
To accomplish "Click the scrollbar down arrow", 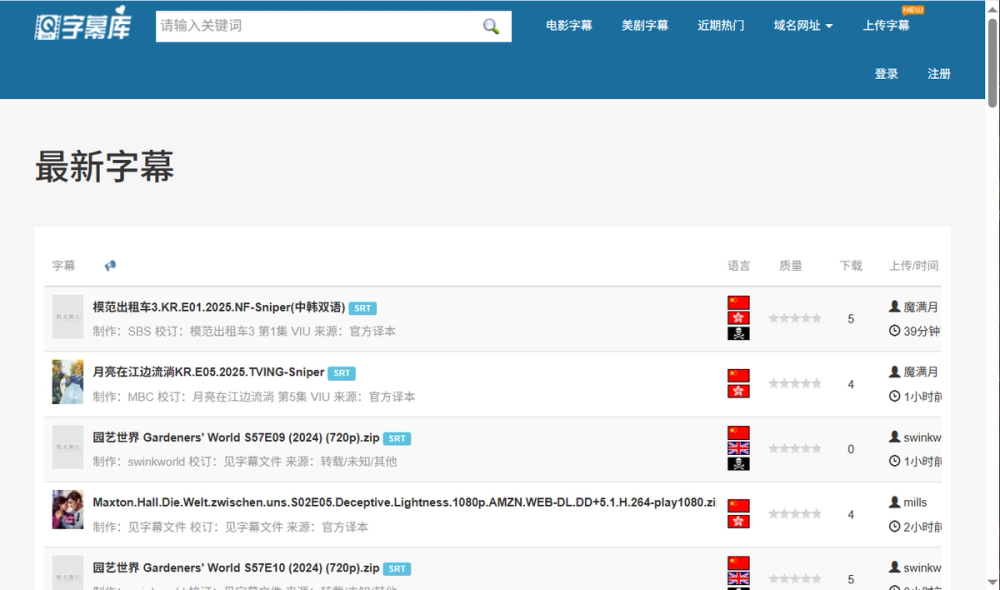I will (992, 582).
